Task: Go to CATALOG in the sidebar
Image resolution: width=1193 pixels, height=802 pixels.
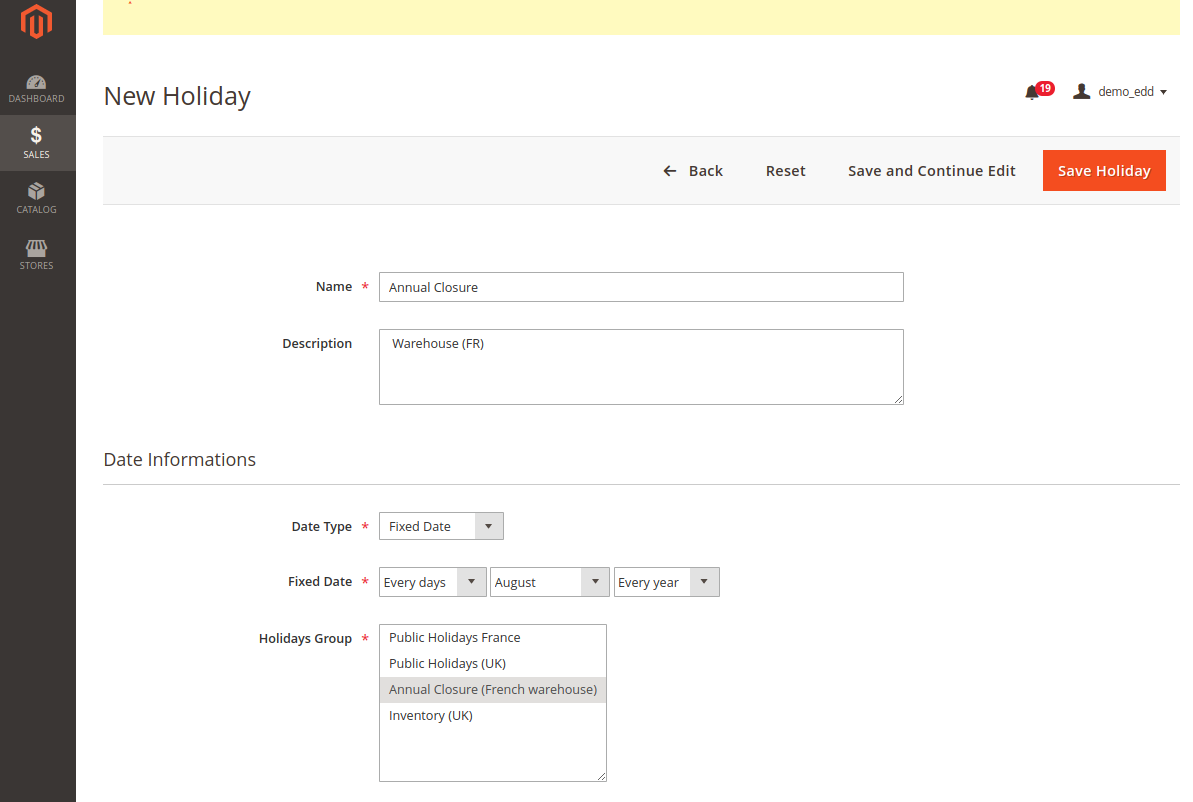Action: tap(37, 199)
